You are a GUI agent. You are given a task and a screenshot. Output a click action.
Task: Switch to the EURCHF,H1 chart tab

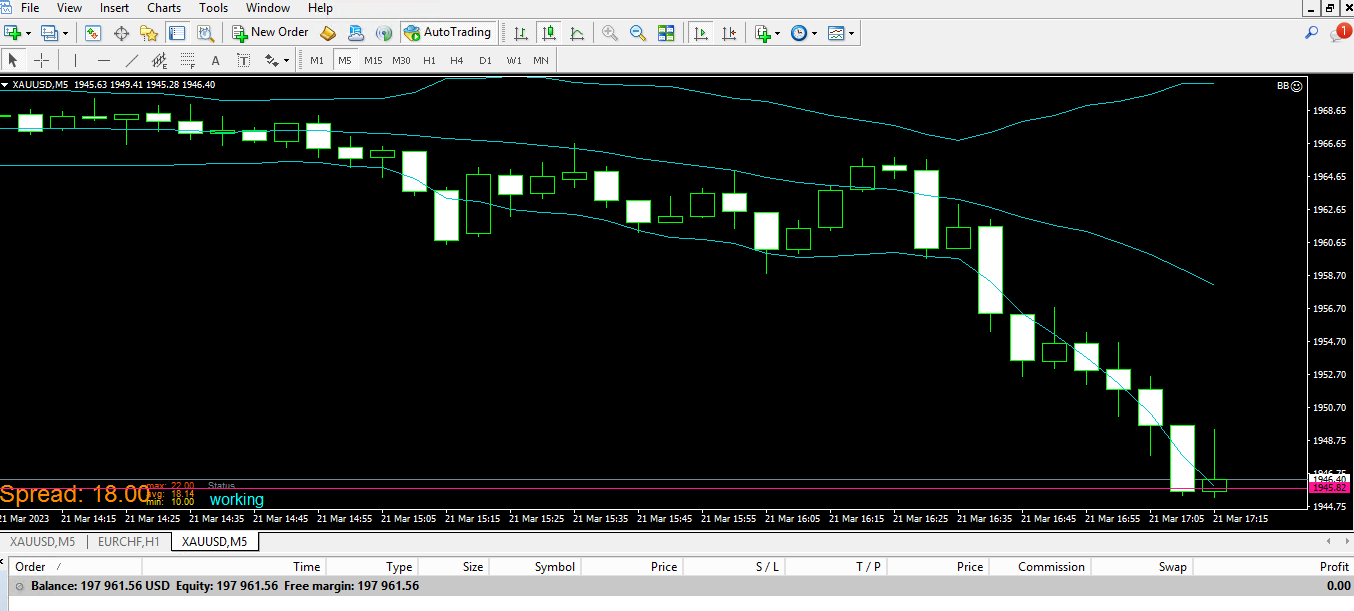tap(129, 542)
